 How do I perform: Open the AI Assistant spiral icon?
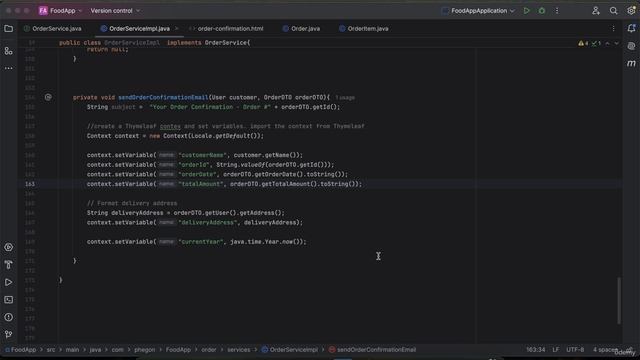click(631, 46)
